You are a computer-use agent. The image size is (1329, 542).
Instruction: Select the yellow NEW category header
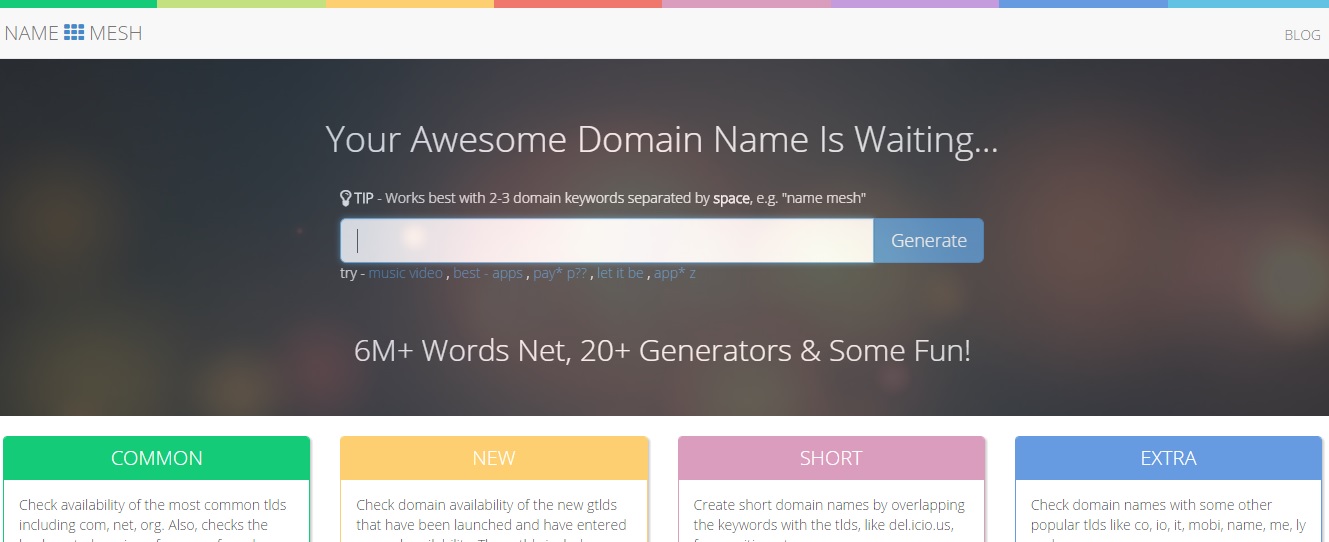[x=494, y=458]
